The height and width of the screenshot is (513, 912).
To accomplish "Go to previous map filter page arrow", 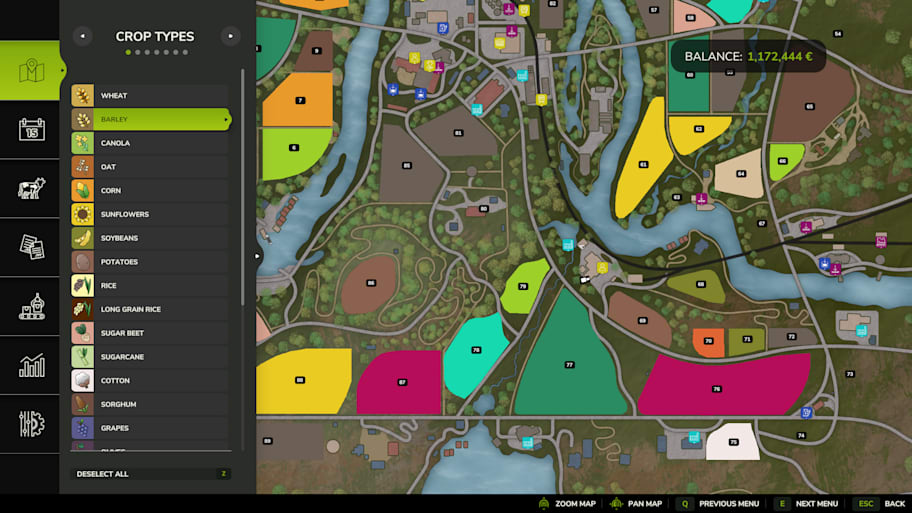I will (x=83, y=36).
